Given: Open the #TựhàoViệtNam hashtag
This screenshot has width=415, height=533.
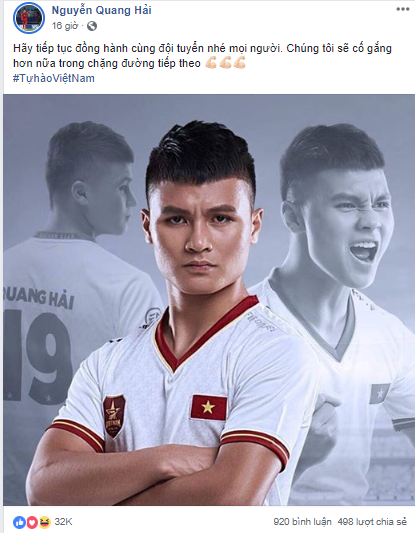Looking at the screenshot, I should (54, 79).
